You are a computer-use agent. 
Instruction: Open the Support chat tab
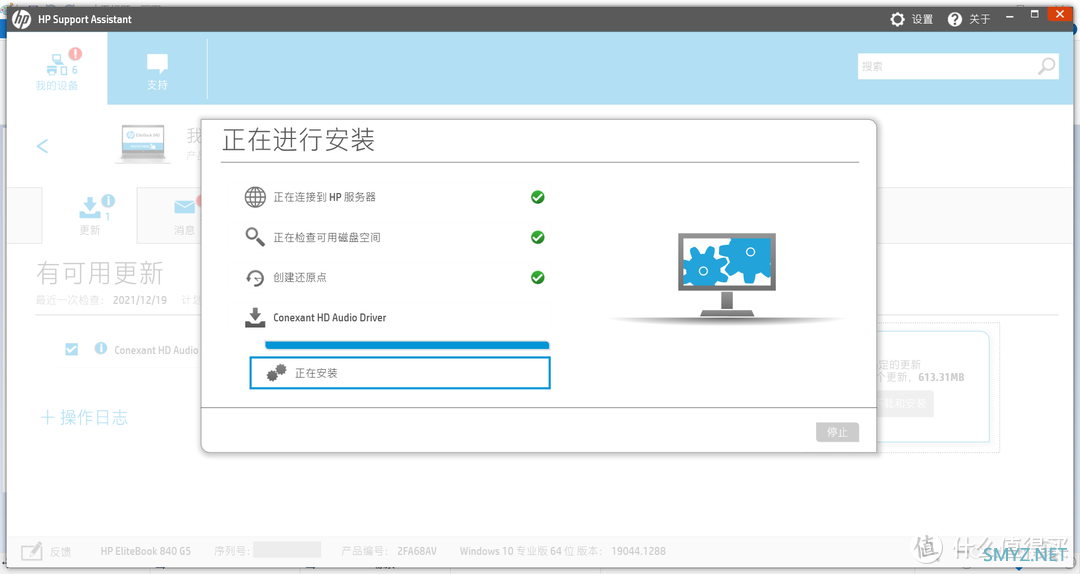[157, 72]
